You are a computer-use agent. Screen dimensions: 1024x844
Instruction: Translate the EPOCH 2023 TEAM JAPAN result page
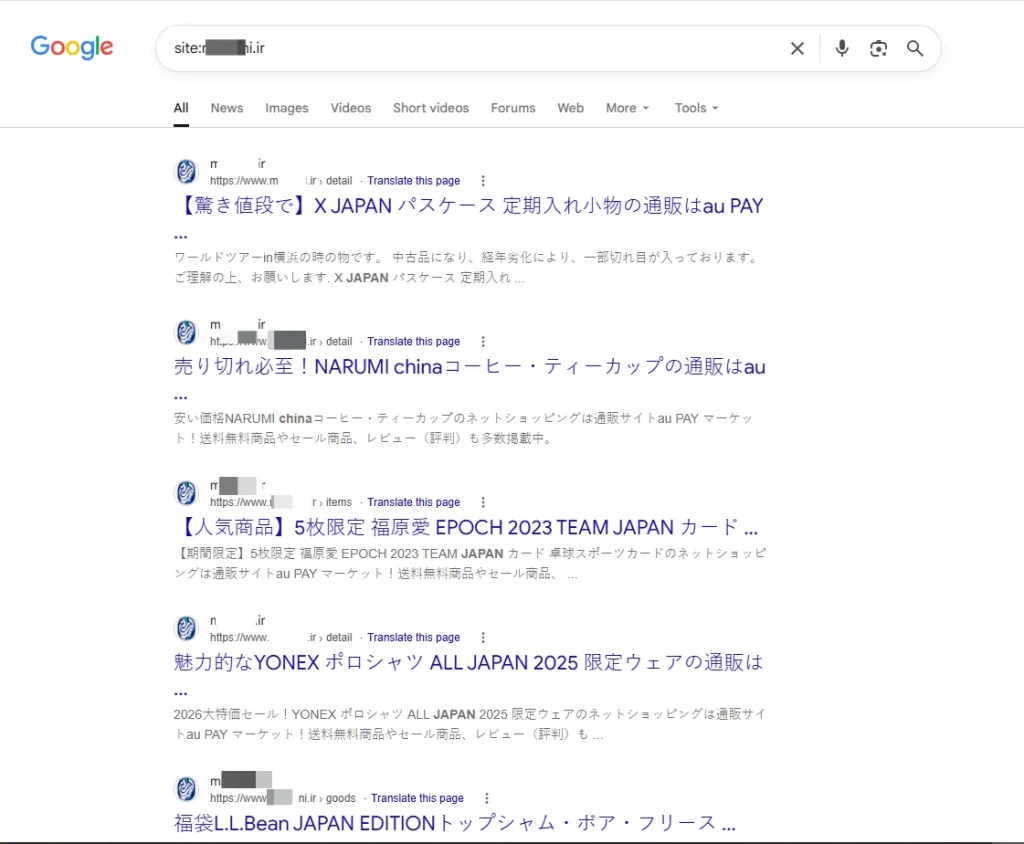point(413,502)
